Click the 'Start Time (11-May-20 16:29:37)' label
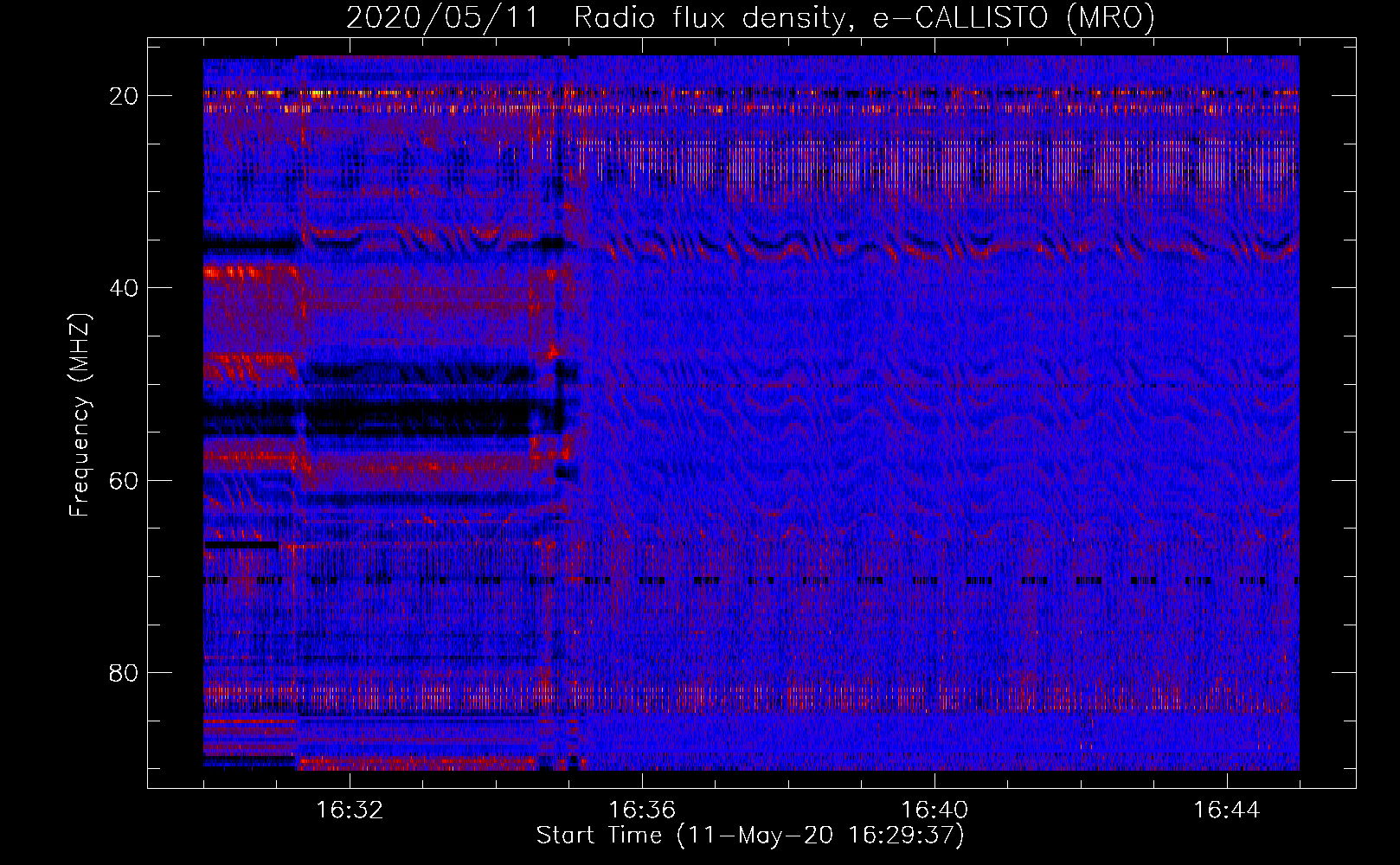Image resolution: width=1400 pixels, height=865 pixels. point(750,836)
